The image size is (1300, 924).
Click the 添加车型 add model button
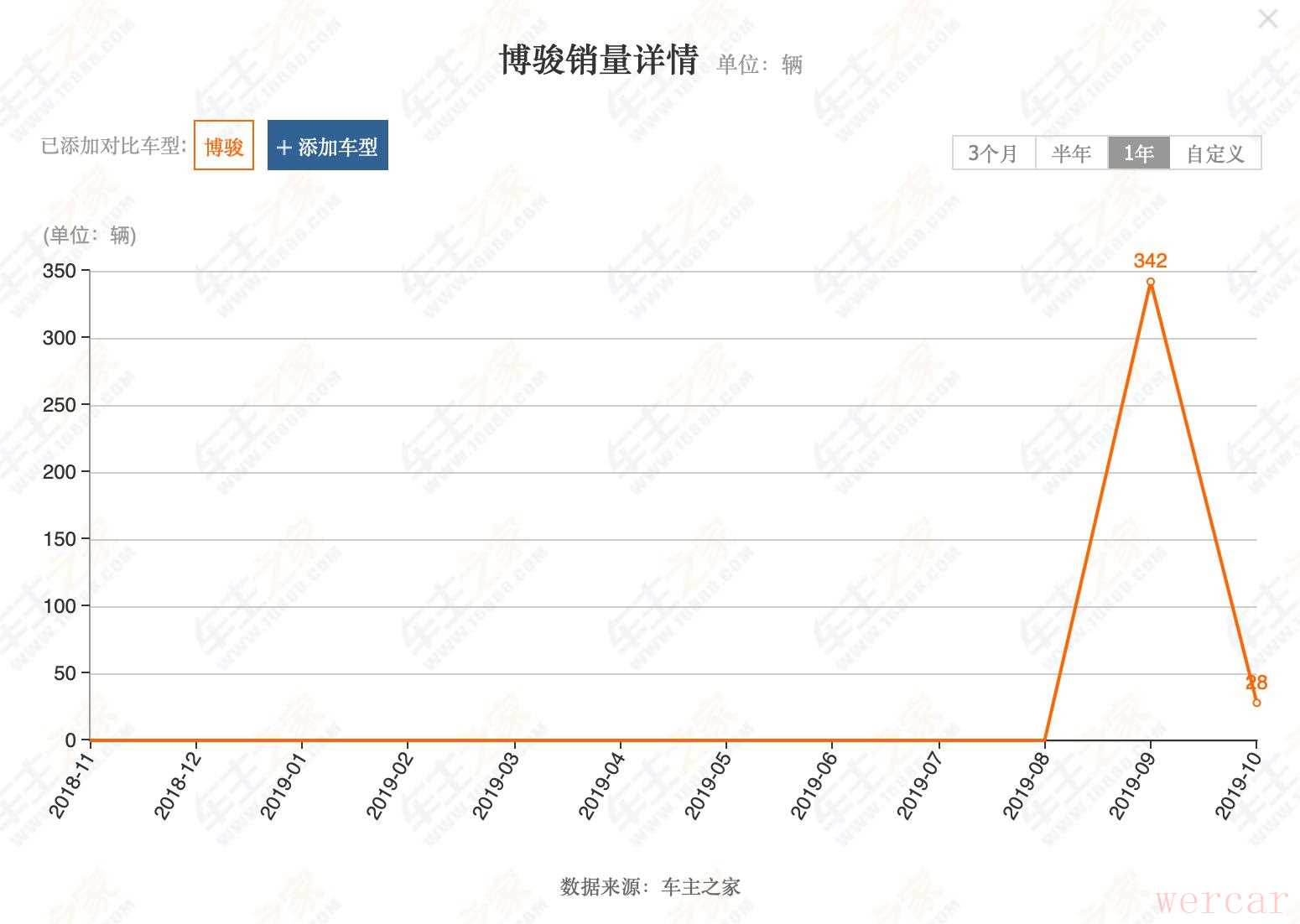(328, 146)
